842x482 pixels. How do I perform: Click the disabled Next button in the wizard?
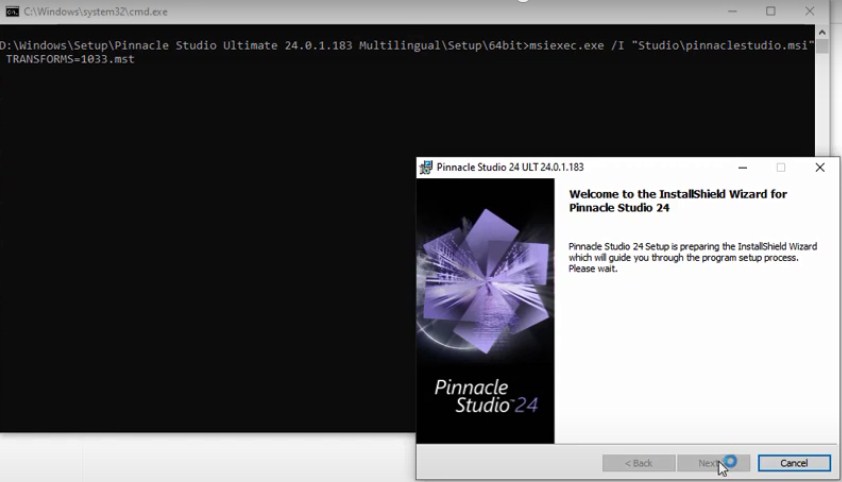click(x=713, y=463)
